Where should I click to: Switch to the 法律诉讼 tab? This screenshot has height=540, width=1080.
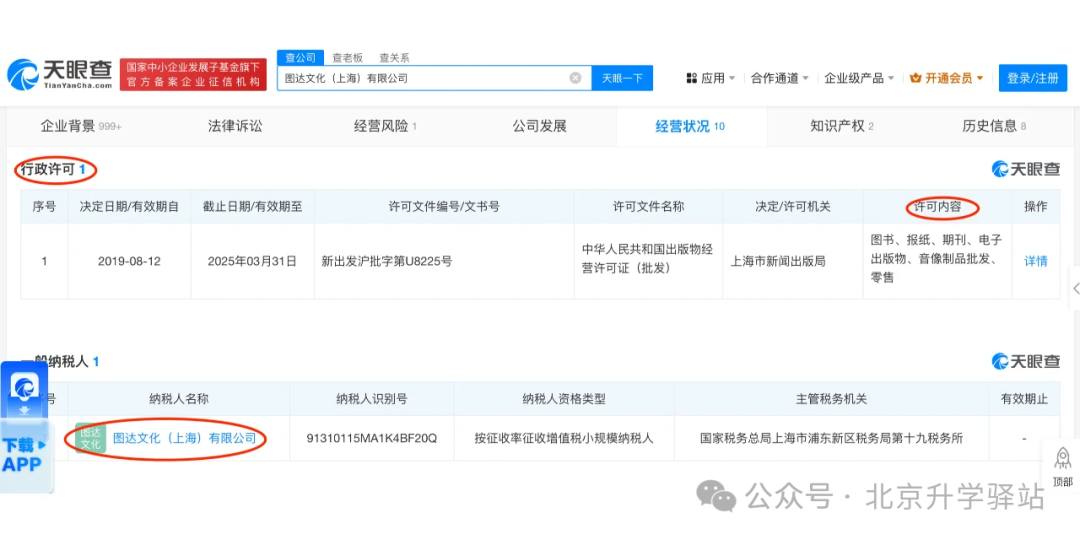click(235, 126)
